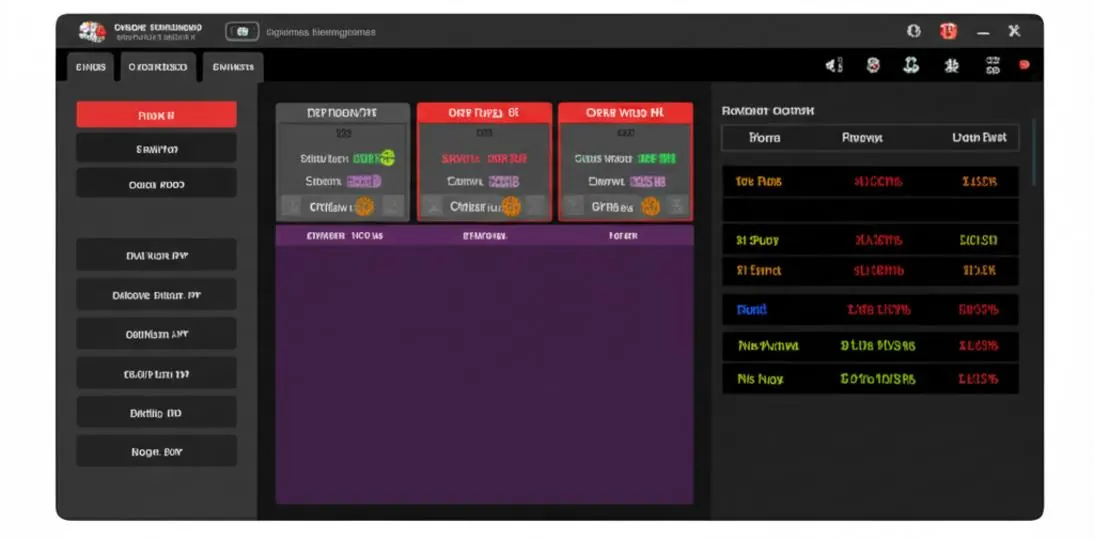Click the orange chip in third red card
1094x539 pixels.
tap(650, 206)
